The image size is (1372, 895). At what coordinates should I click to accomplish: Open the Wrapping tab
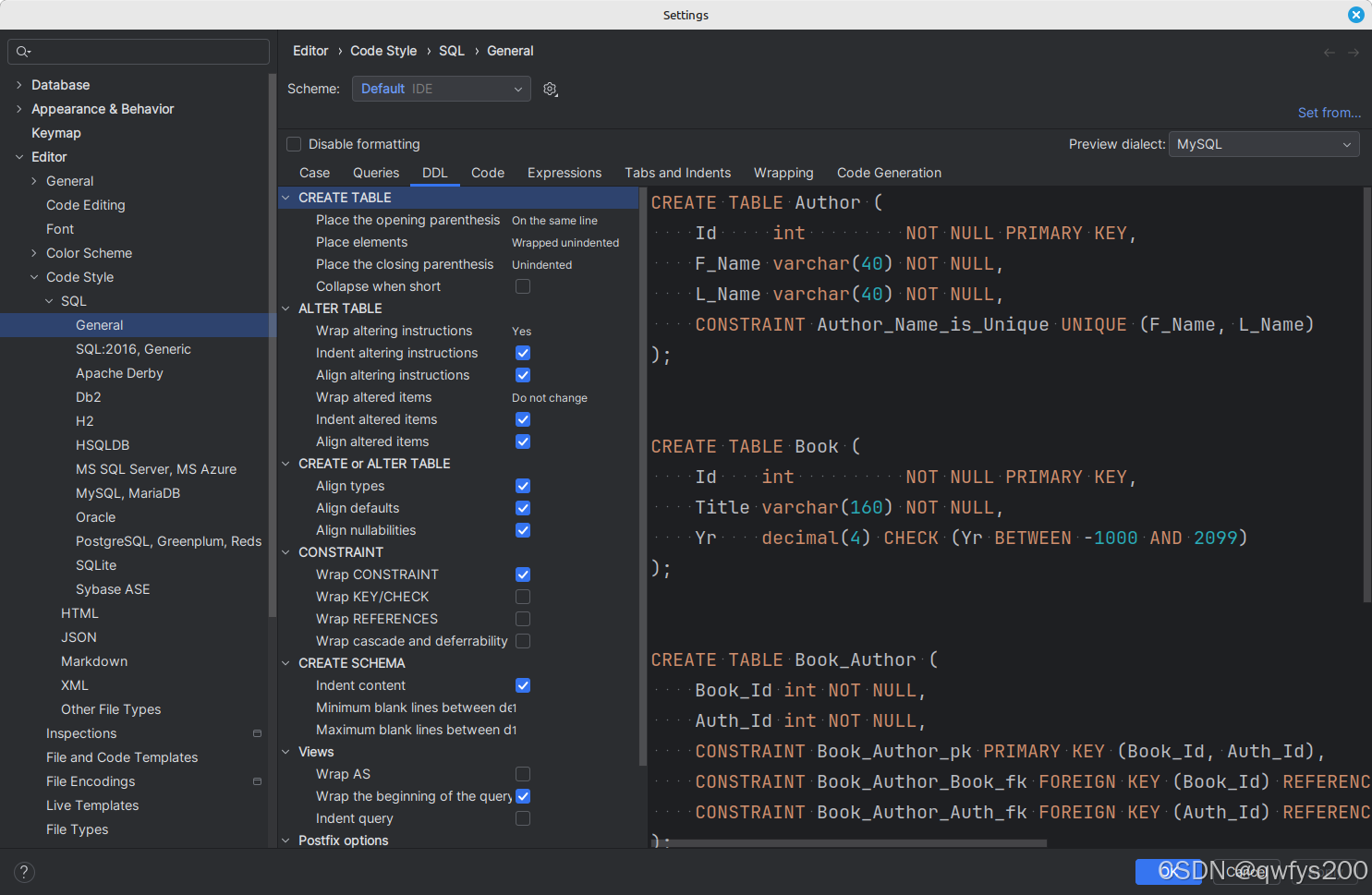click(x=783, y=173)
